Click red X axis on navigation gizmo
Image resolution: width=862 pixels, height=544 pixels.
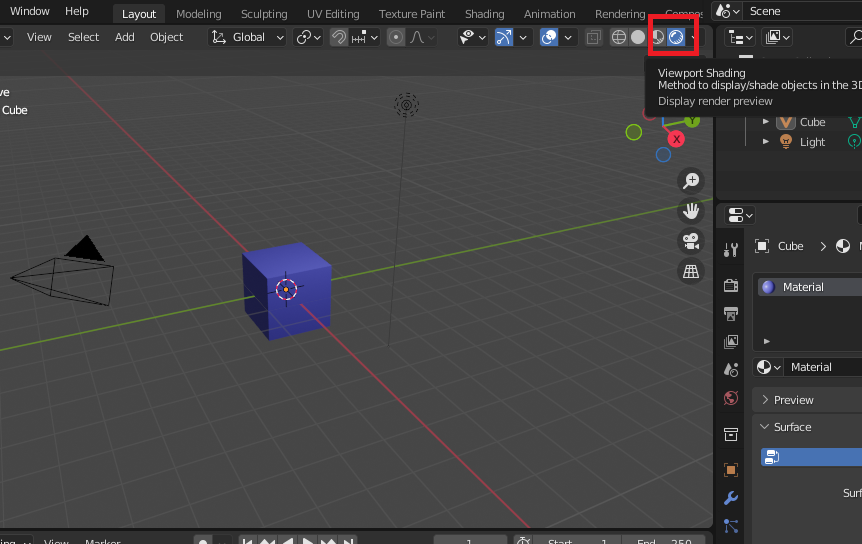point(676,140)
